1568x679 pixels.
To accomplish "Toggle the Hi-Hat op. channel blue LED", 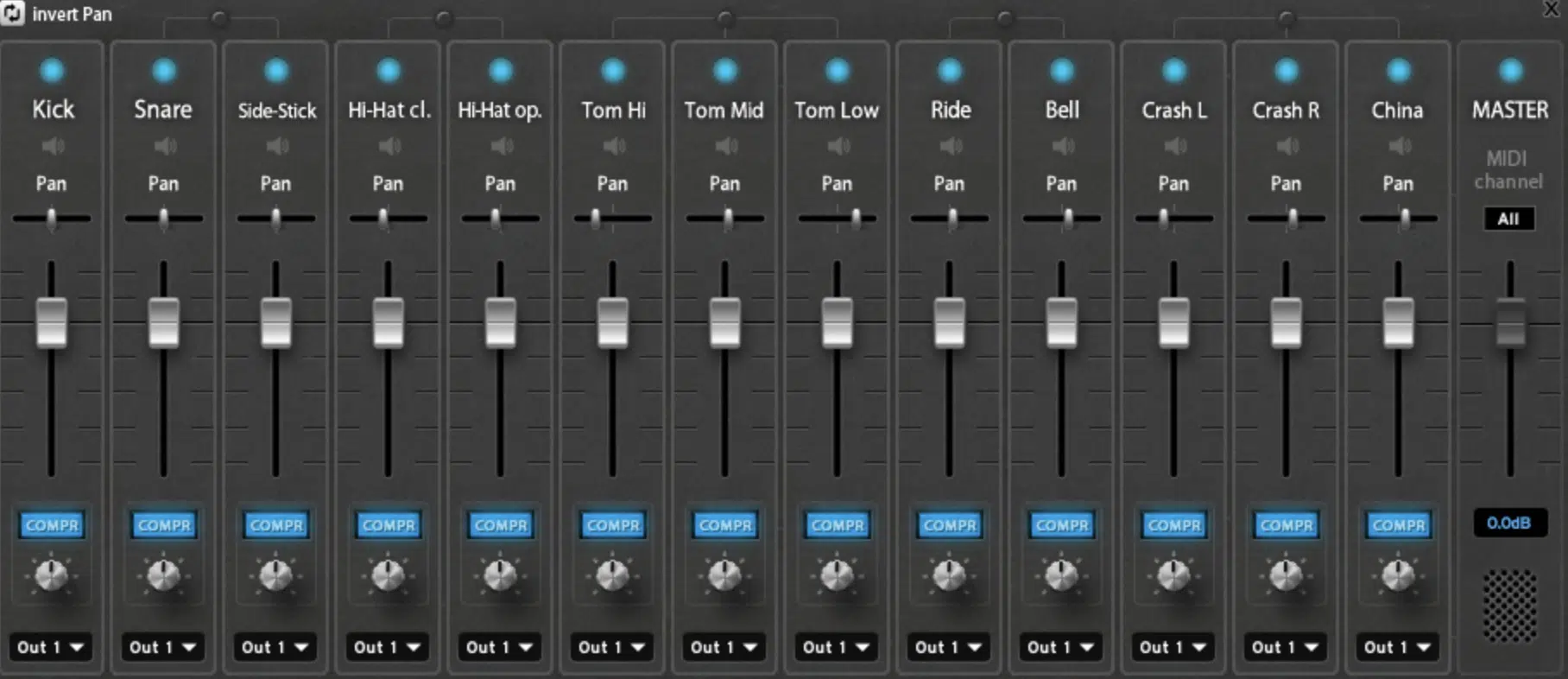I will [501, 71].
